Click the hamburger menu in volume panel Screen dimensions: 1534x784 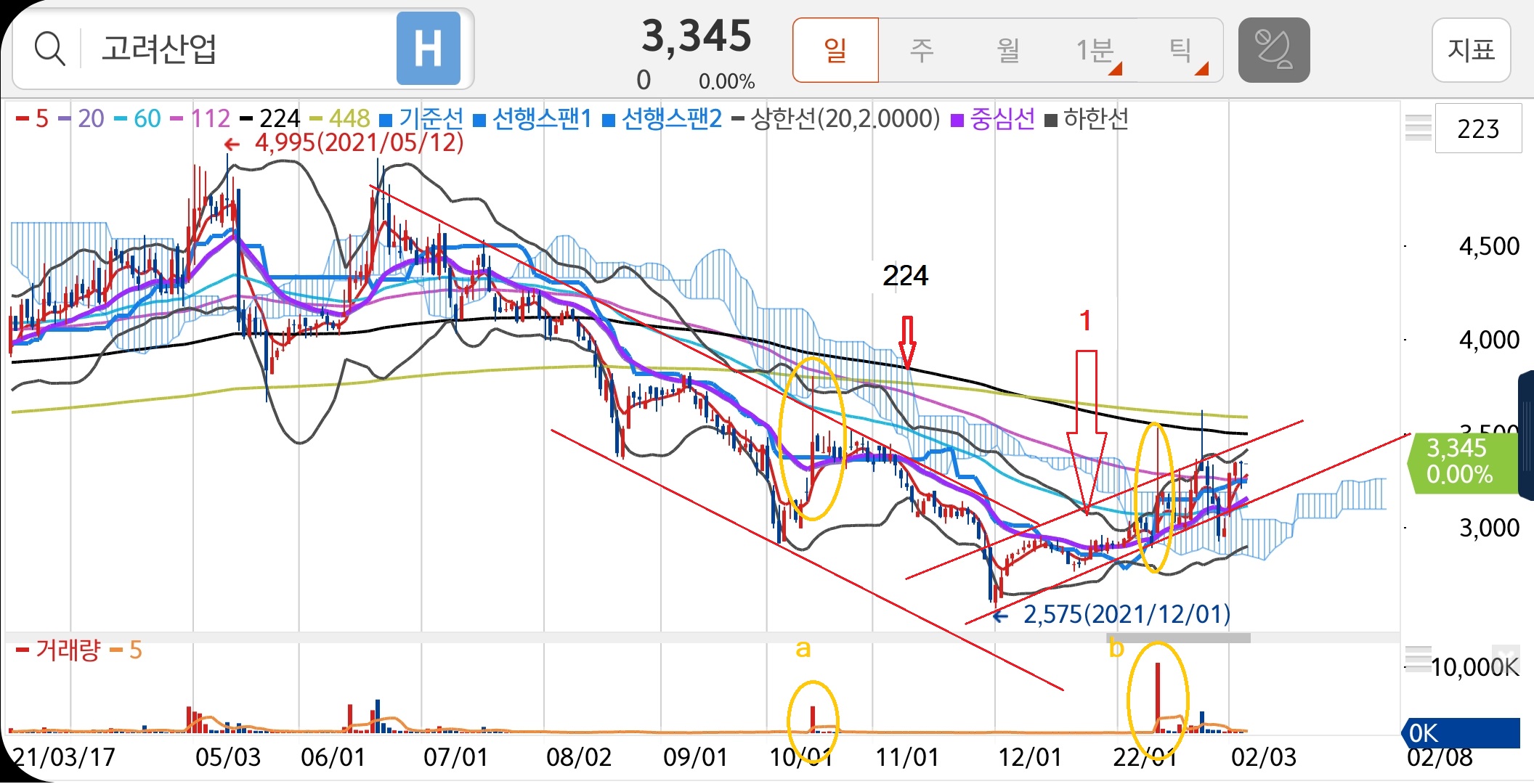1417,658
